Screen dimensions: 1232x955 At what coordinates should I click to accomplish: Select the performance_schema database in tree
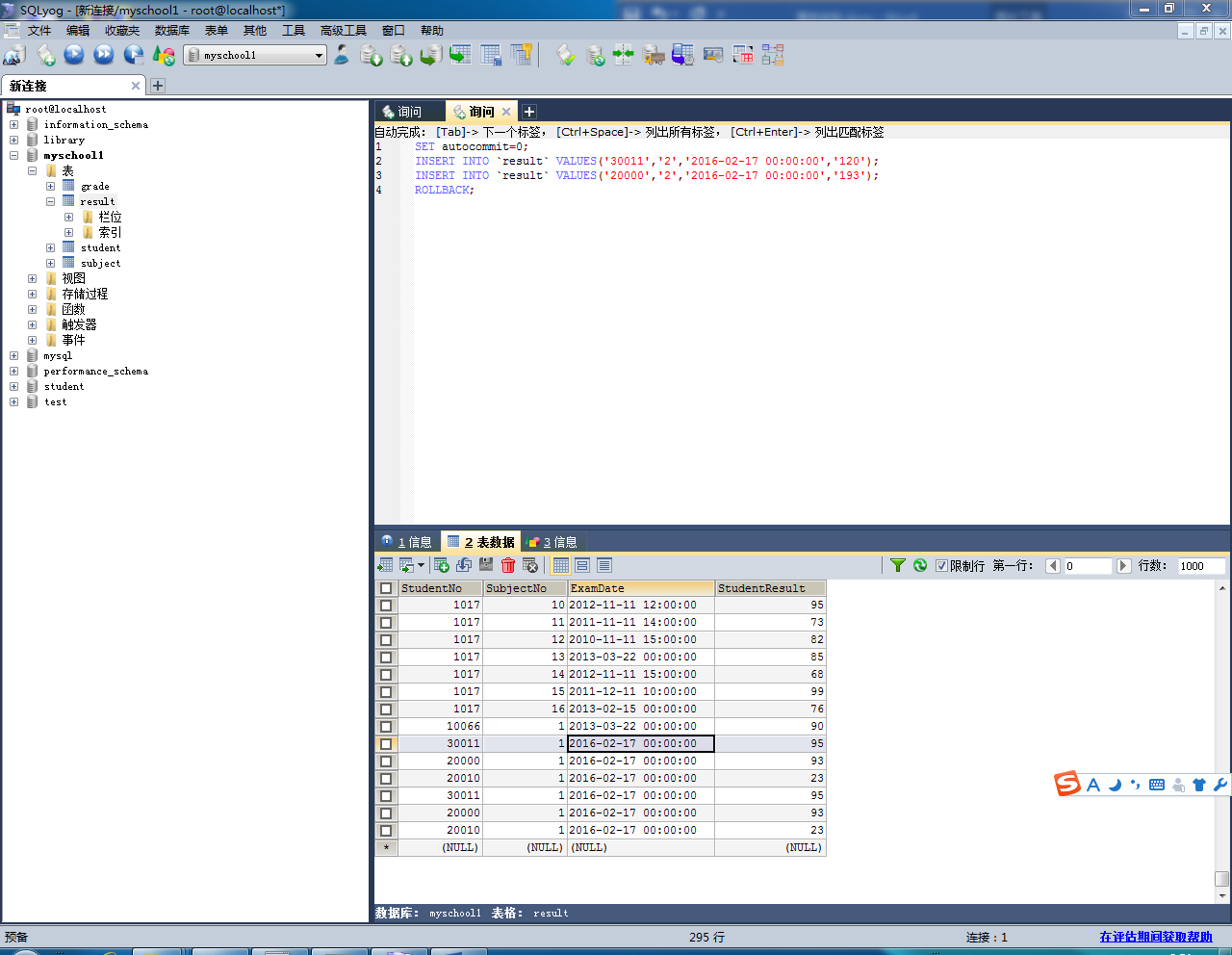tap(95, 372)
